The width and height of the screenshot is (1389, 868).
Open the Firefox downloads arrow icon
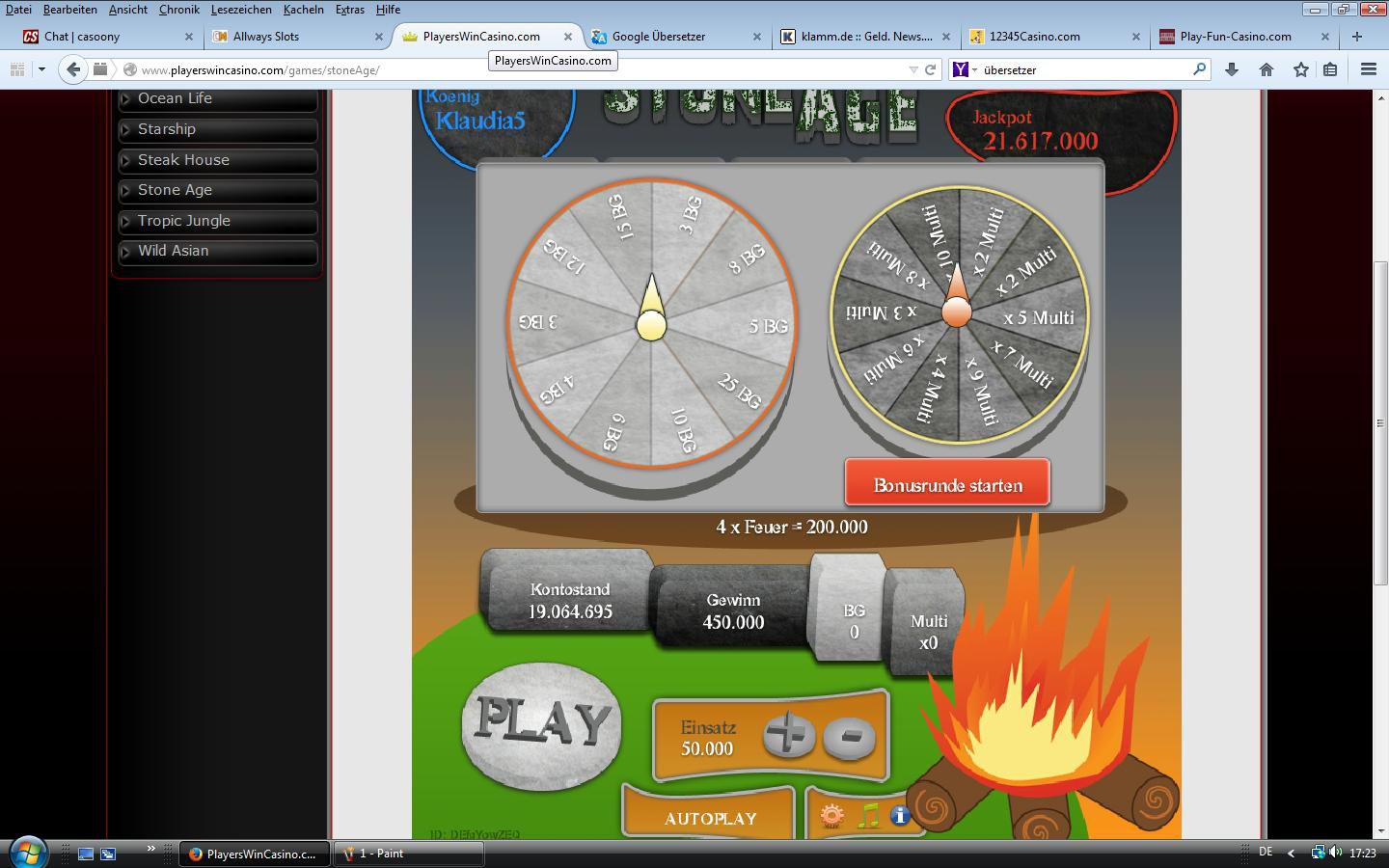coord(1231,69)
